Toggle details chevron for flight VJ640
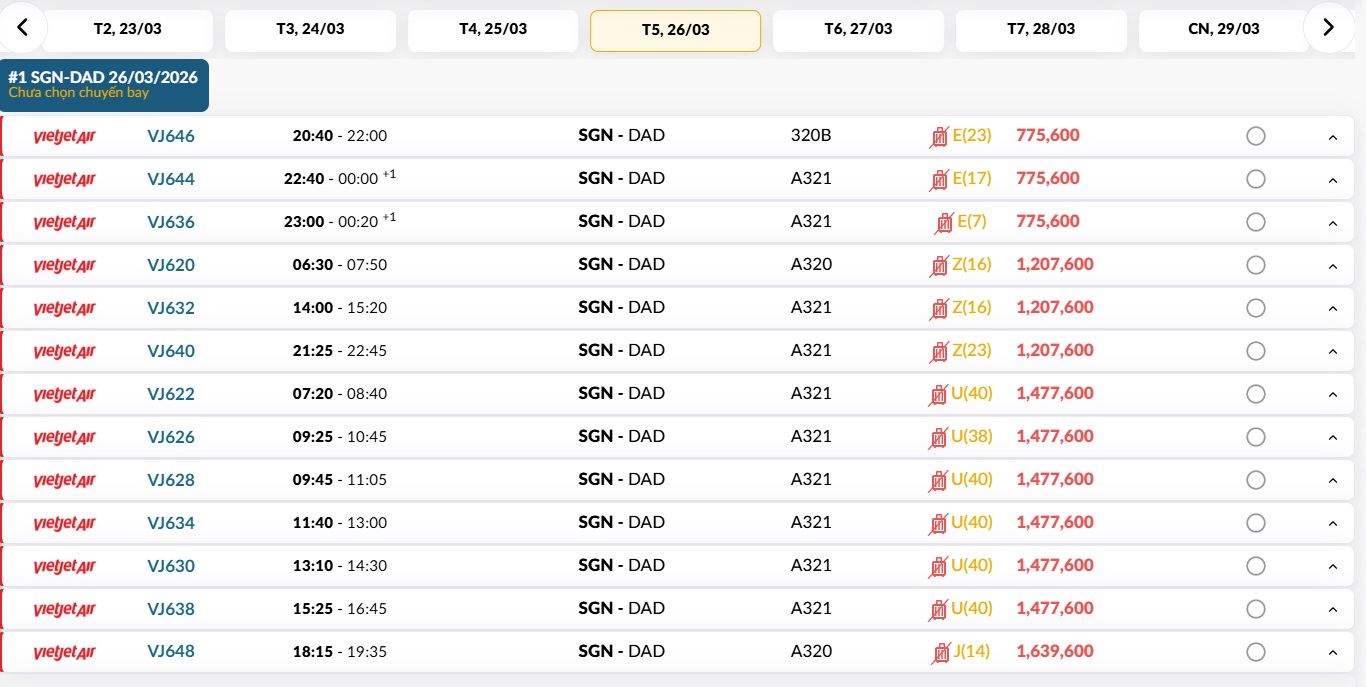The height and width of the screenshot is (687, 1366). tap(1332, 352)
